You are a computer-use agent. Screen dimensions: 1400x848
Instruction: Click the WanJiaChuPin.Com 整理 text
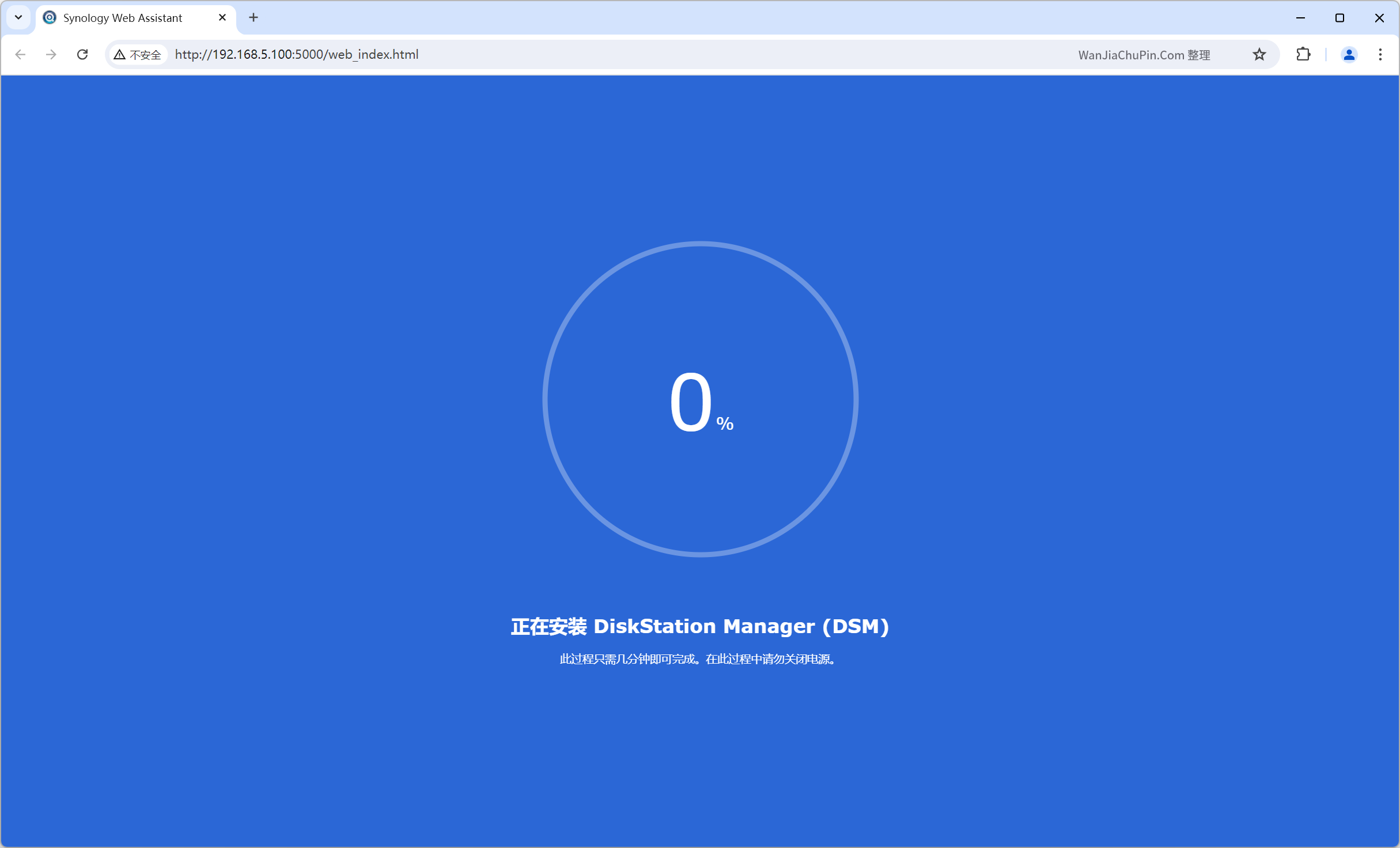(x=1144, y=55)
